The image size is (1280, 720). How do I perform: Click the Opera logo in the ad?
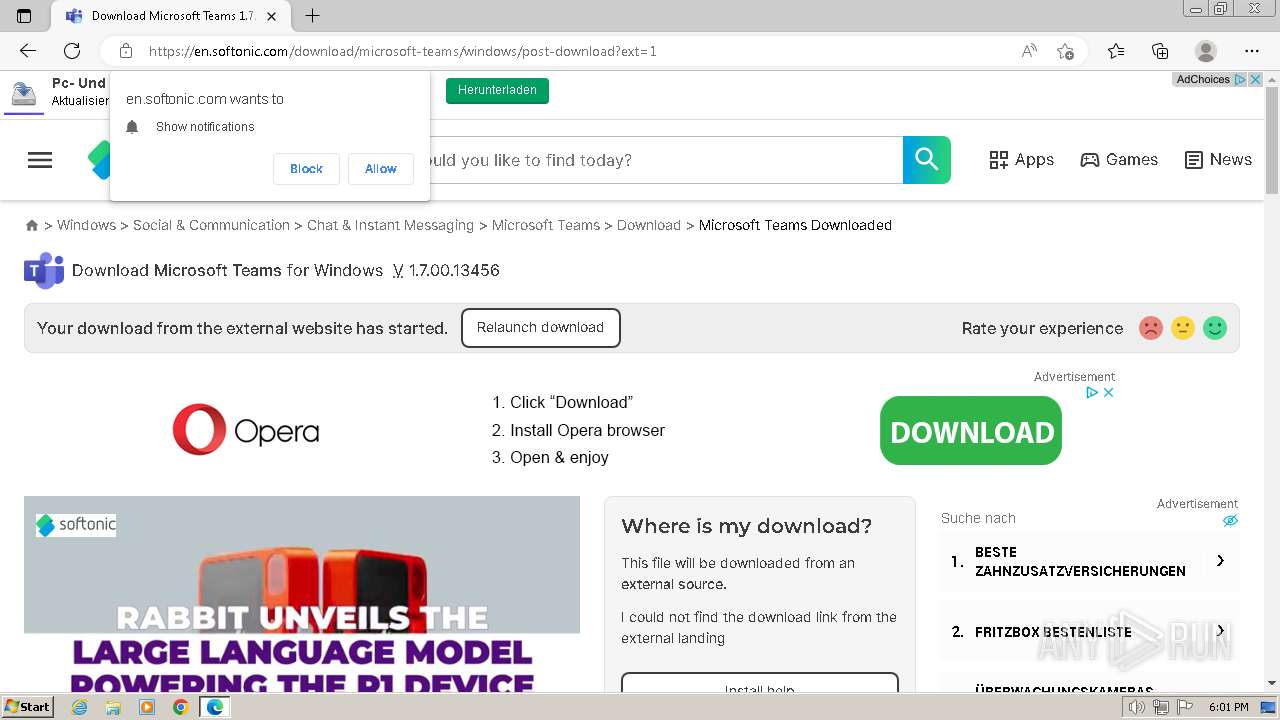coord(246,430)
